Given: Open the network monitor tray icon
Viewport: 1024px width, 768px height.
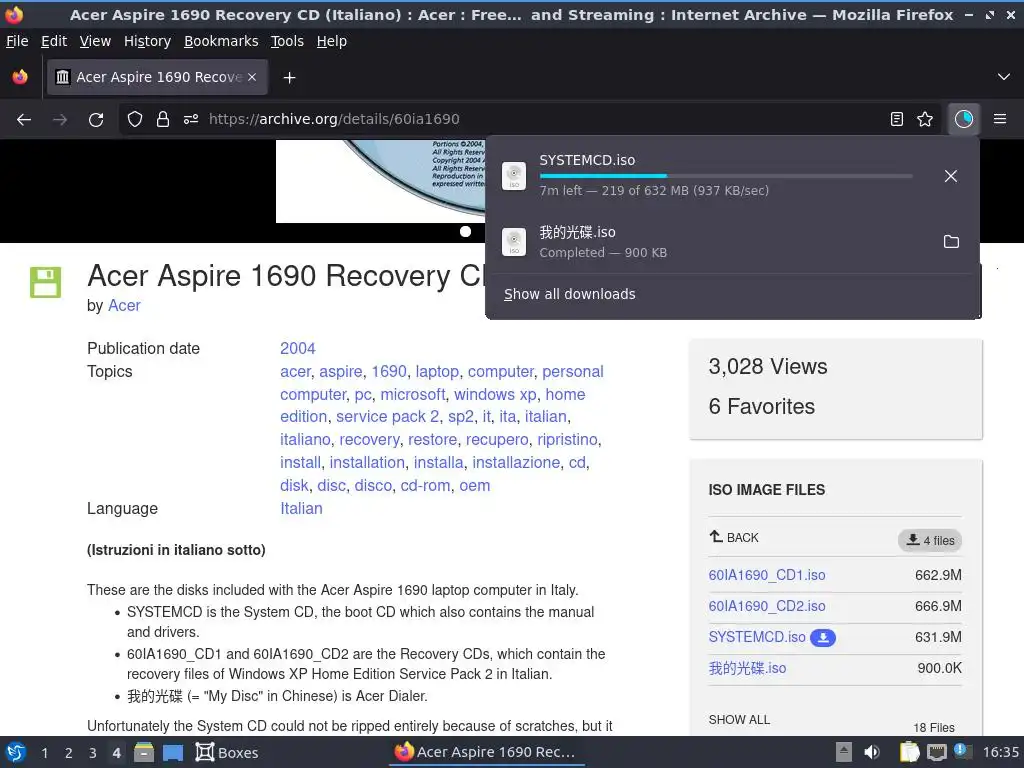Looking at the screenshot, I should coord(937,752).
